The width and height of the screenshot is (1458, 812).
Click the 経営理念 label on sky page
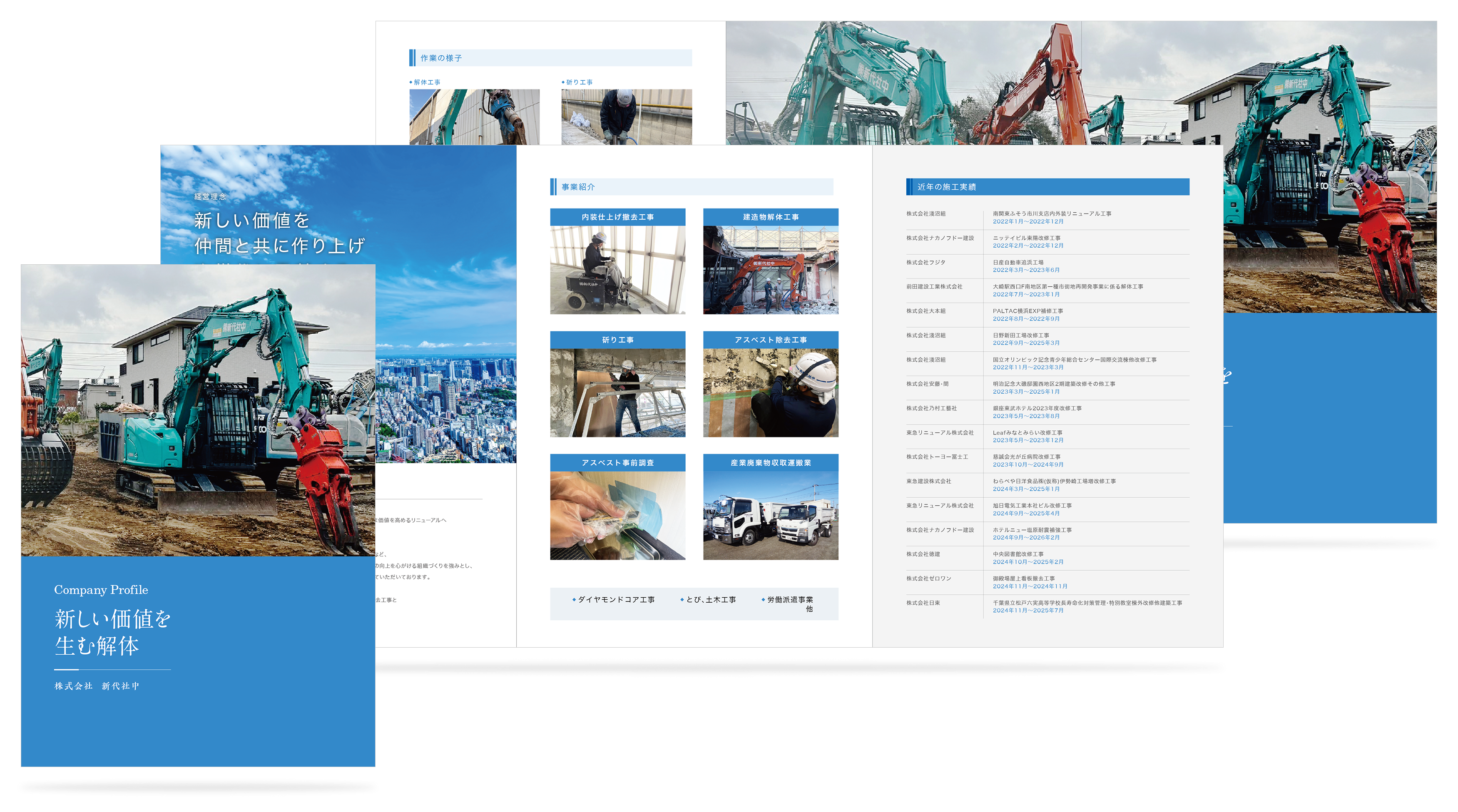(x=210, y=196)
